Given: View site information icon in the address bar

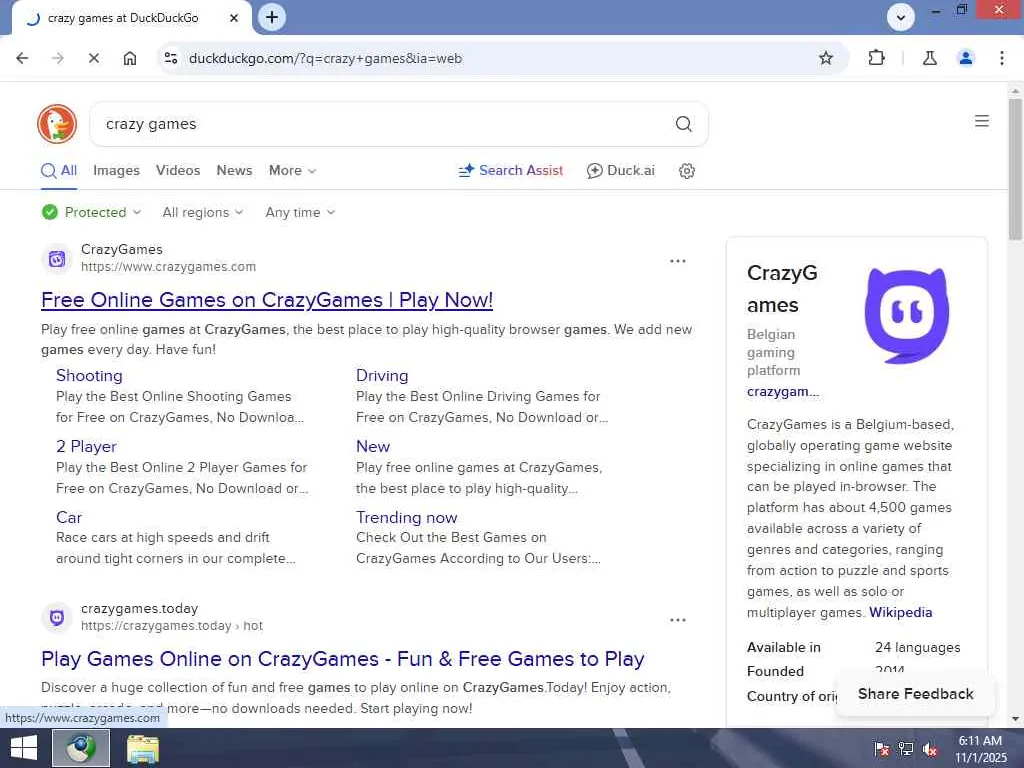Looking at the screenshot, I should pyautogui.click(x=171, y=58).
